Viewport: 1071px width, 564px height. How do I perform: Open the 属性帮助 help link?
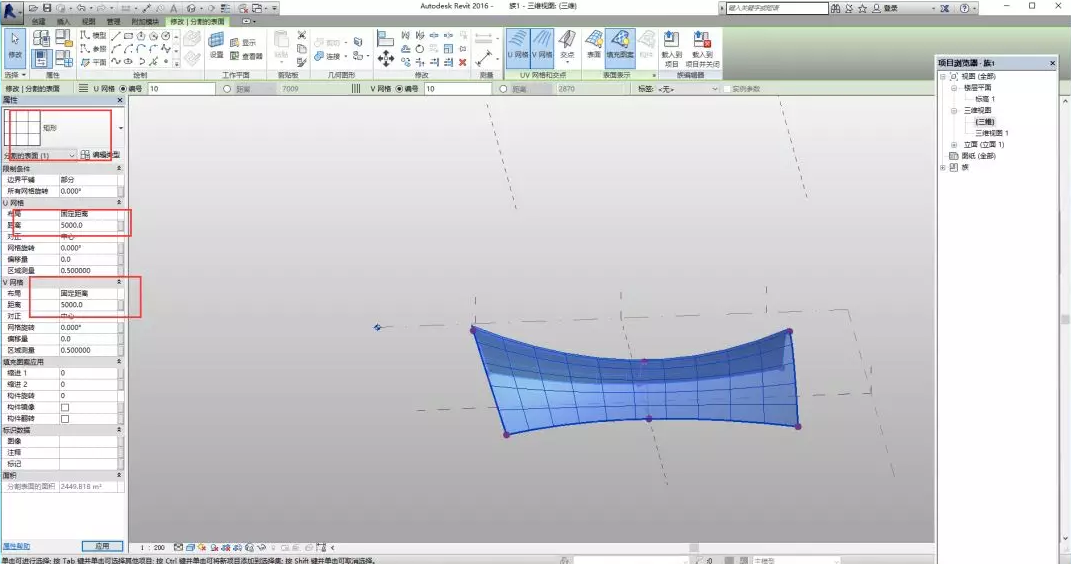point(17,547)
